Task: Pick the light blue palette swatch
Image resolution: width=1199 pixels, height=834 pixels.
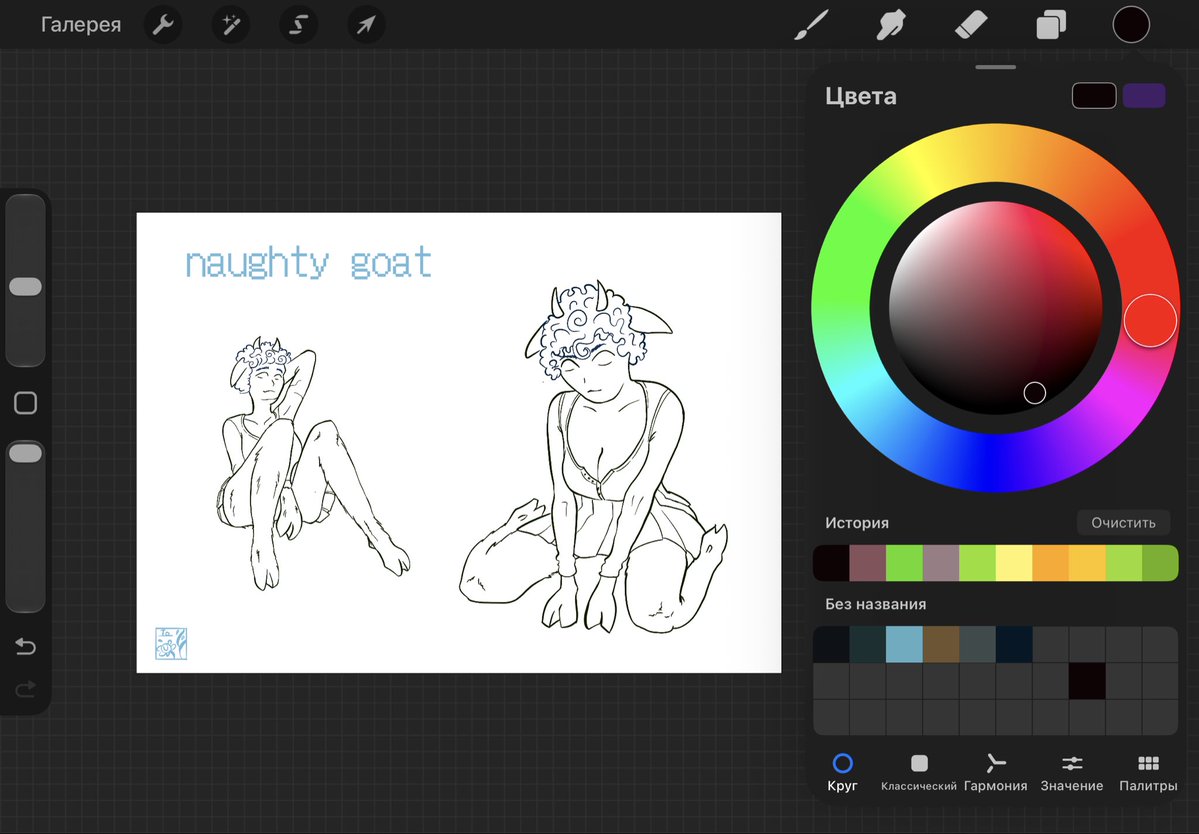Action: [x=905, y=644]
